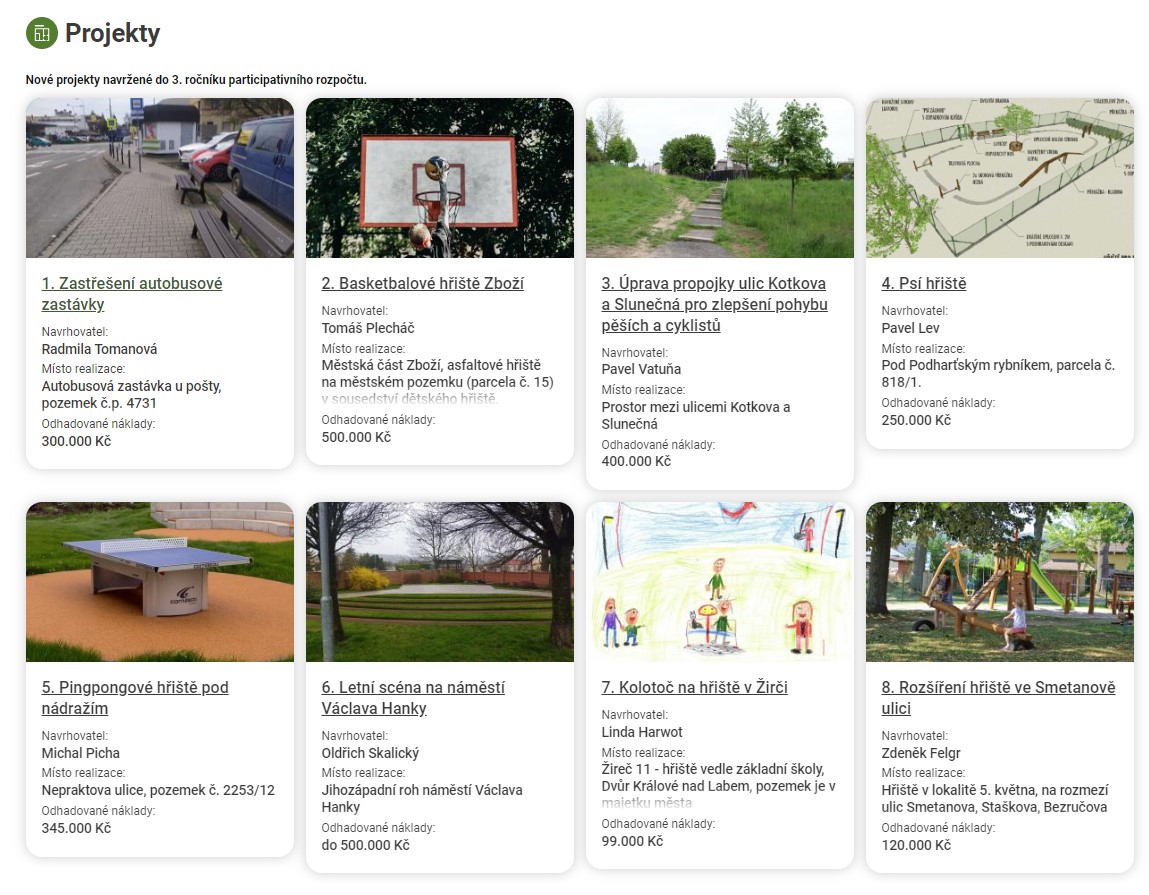Click the summer stage amphitheater photo
This screenshot has width=1149, height=895.
[x=440, y=581]
